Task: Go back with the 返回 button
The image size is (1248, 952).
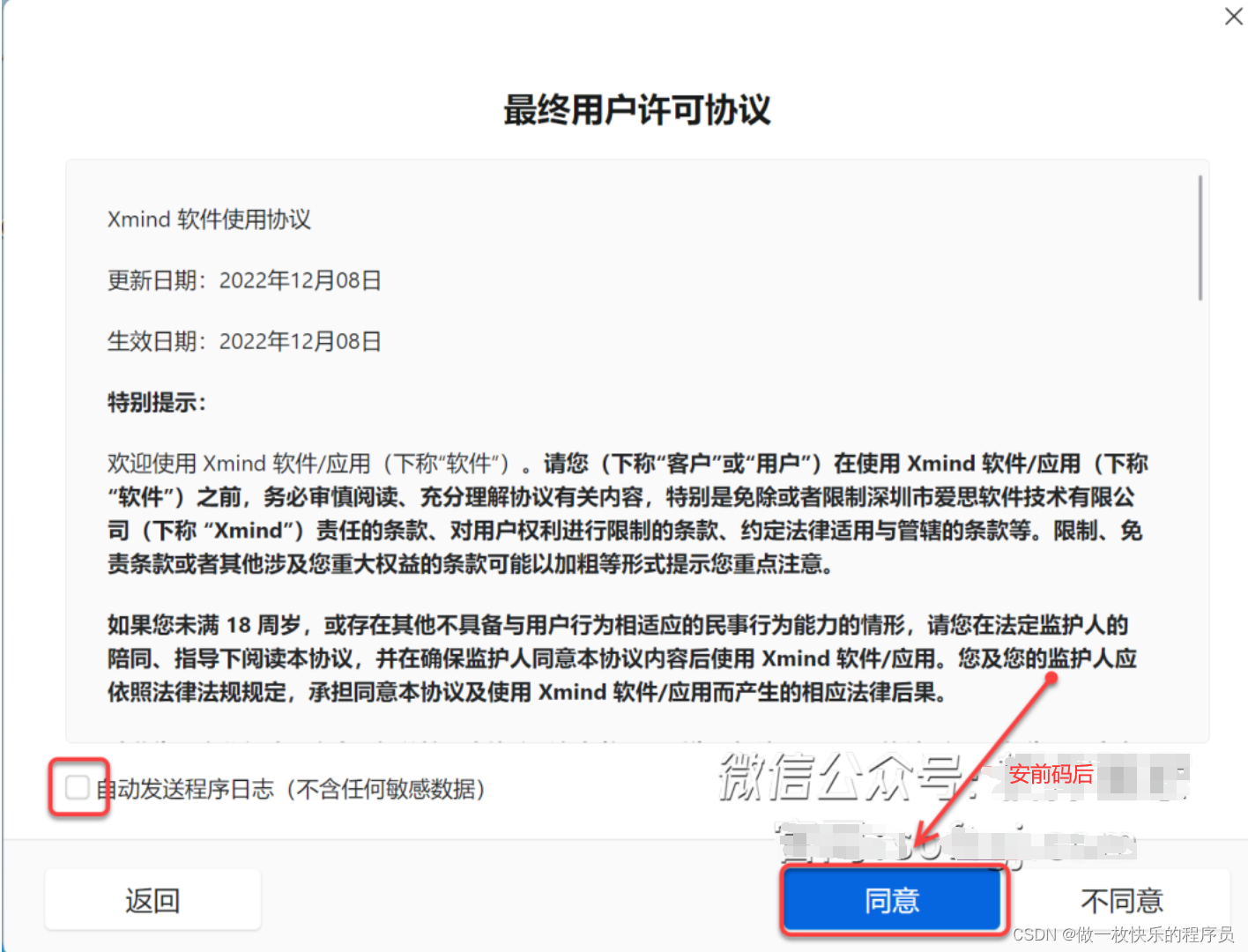Action: pos(152,900)
